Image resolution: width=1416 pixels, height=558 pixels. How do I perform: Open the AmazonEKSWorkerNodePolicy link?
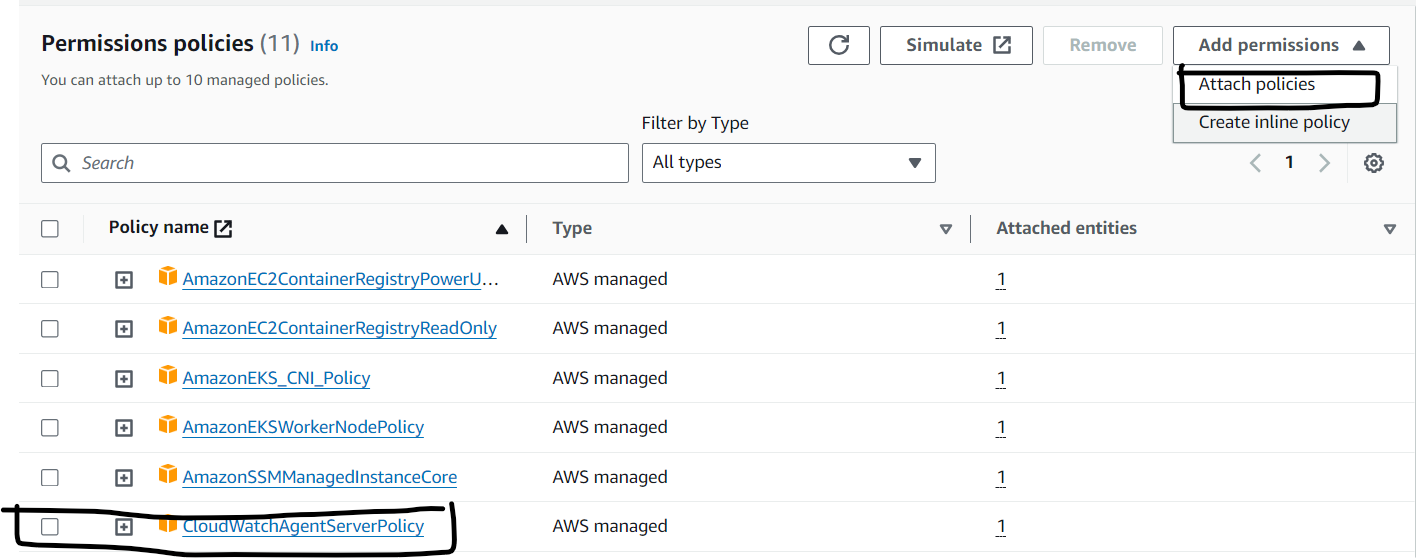point(303,428)
